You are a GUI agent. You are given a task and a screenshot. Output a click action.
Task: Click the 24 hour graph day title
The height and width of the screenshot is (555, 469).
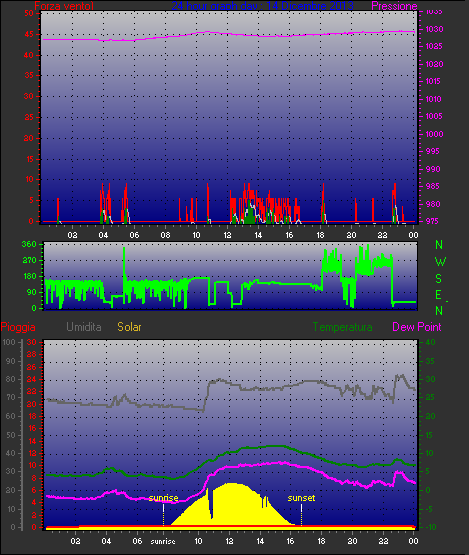click(x=262, y=6)
